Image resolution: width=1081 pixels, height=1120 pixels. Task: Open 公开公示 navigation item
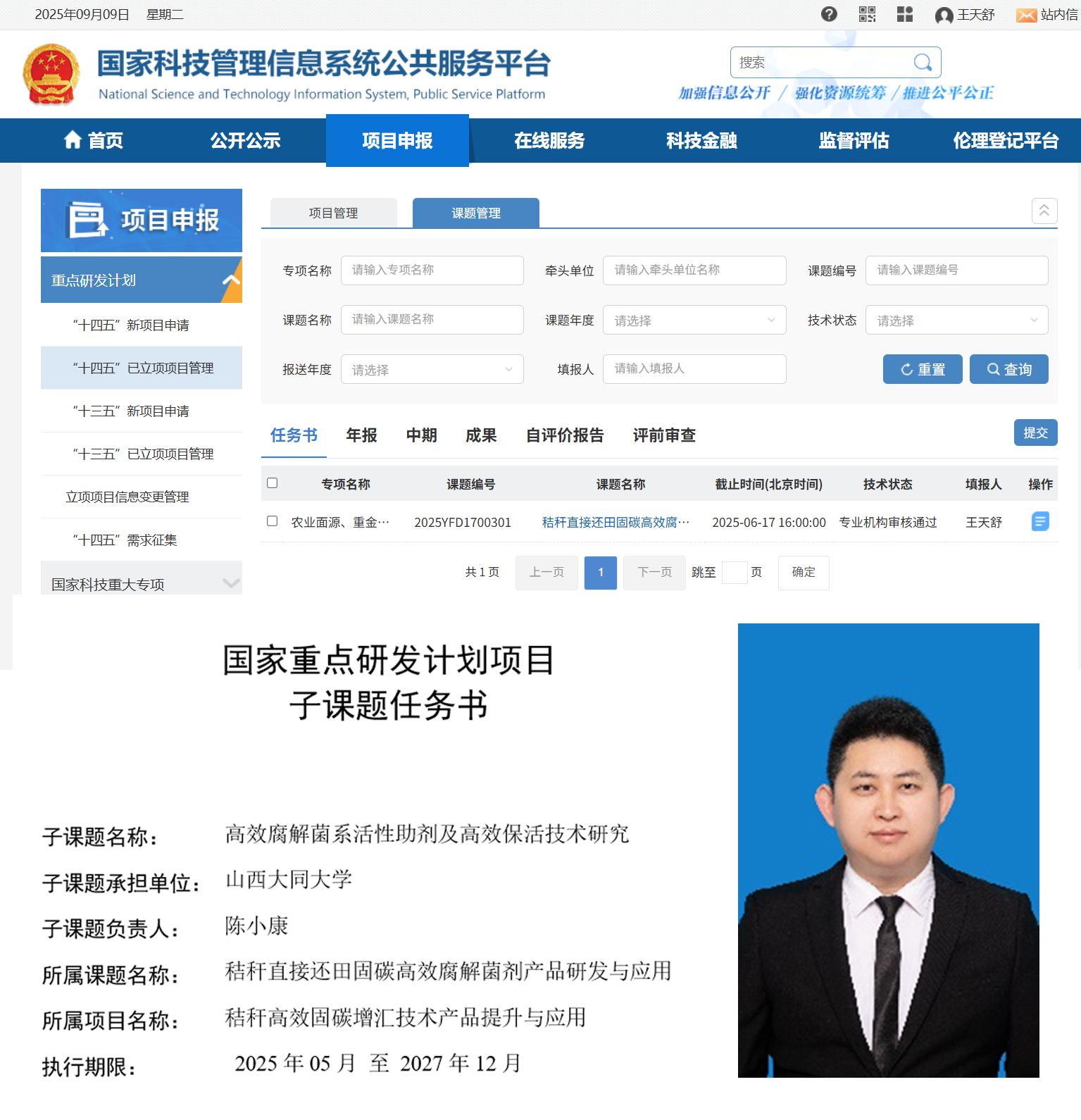245,140
